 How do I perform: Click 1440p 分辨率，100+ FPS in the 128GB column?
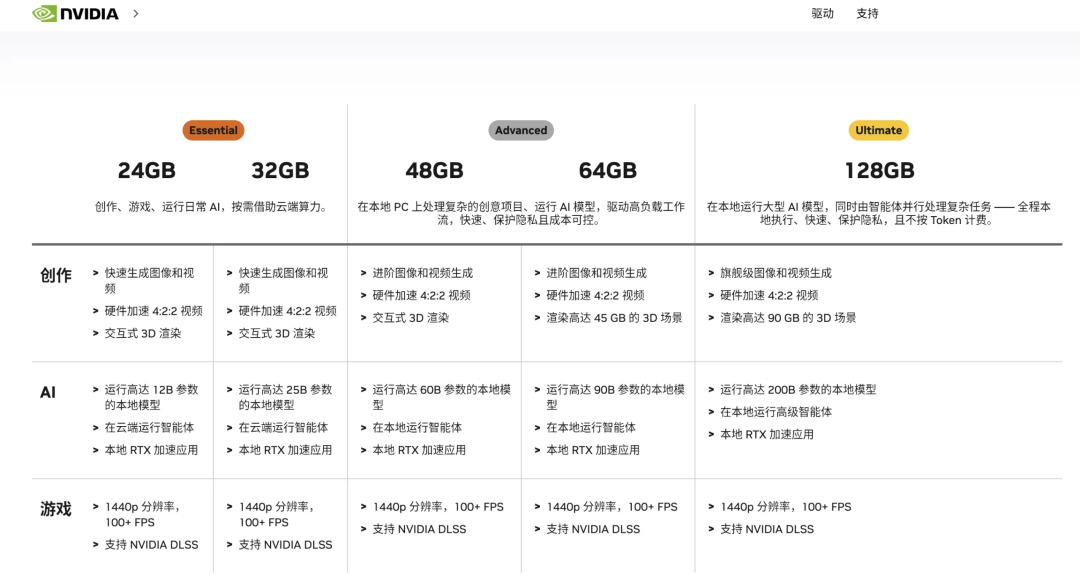pos(786,507)
